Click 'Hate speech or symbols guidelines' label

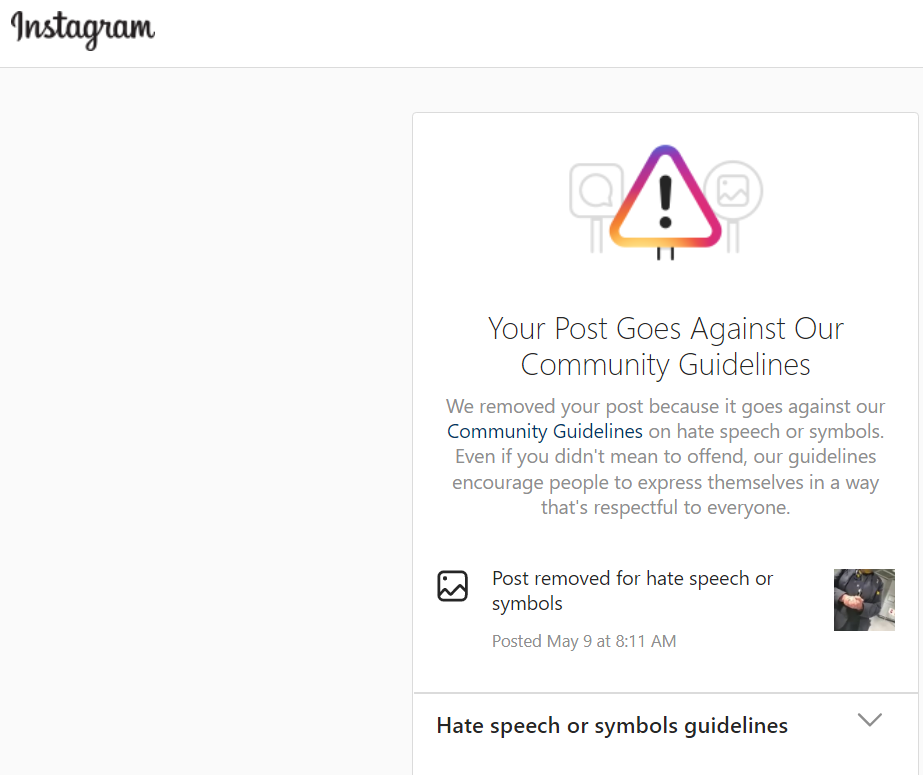click(612, 726)
